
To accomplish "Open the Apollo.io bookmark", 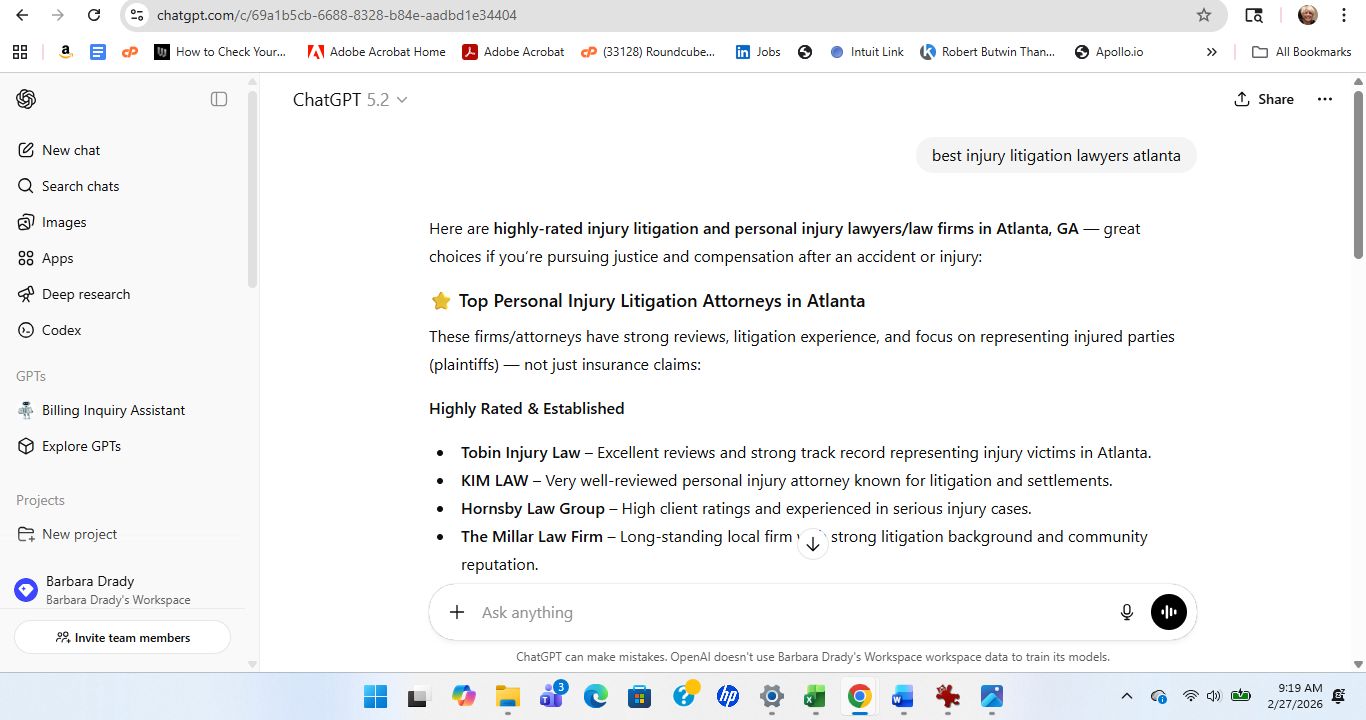I will [1108, 52].
